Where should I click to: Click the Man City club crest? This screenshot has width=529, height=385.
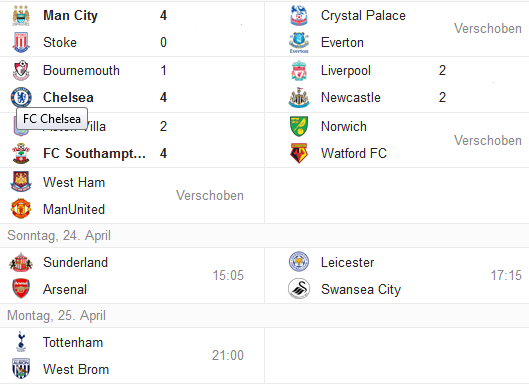point(21,16)
